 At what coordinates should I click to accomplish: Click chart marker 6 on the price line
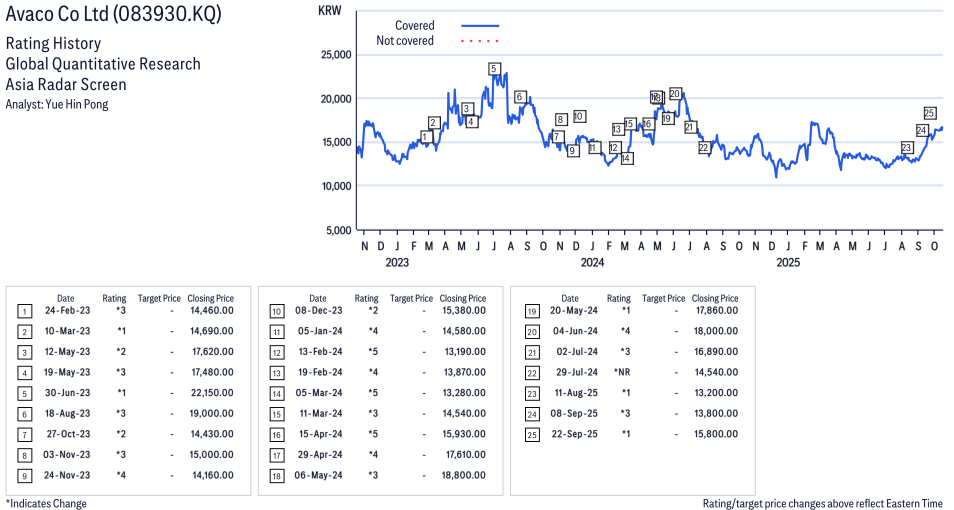click(520, 97)
